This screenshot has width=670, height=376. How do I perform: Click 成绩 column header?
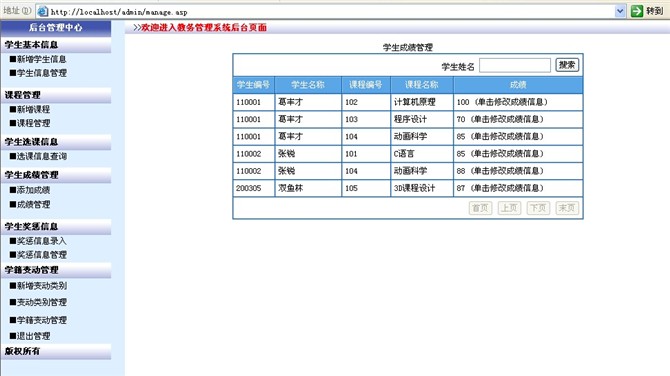pos(518,85)
